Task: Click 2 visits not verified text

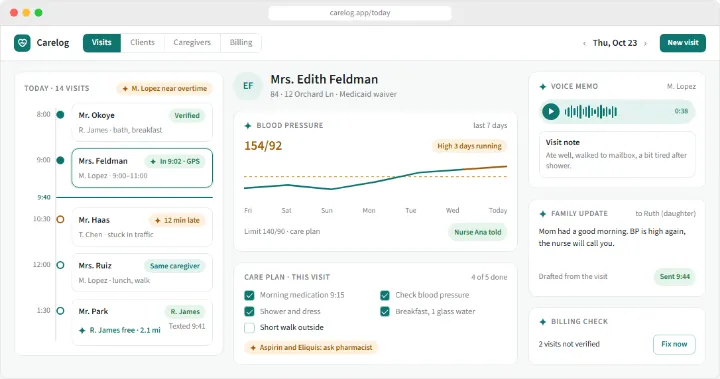Action: [x=569, y=344]
